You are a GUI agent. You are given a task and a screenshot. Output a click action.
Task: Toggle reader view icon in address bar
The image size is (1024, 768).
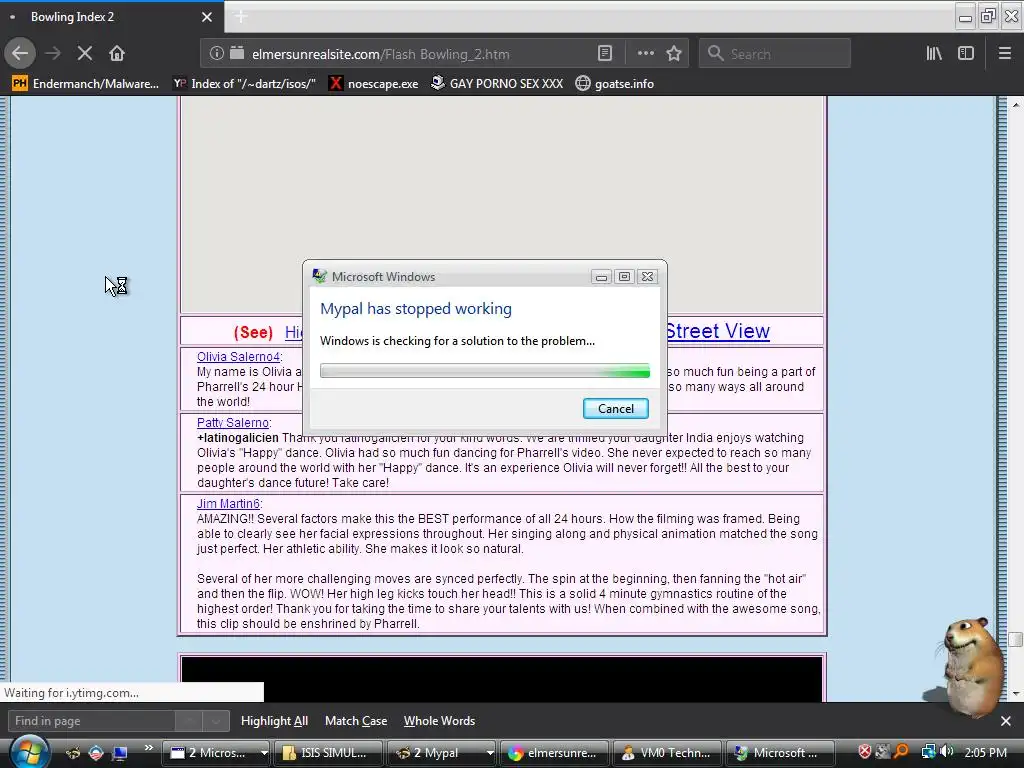pyautogui.click(x=605, y=54)
